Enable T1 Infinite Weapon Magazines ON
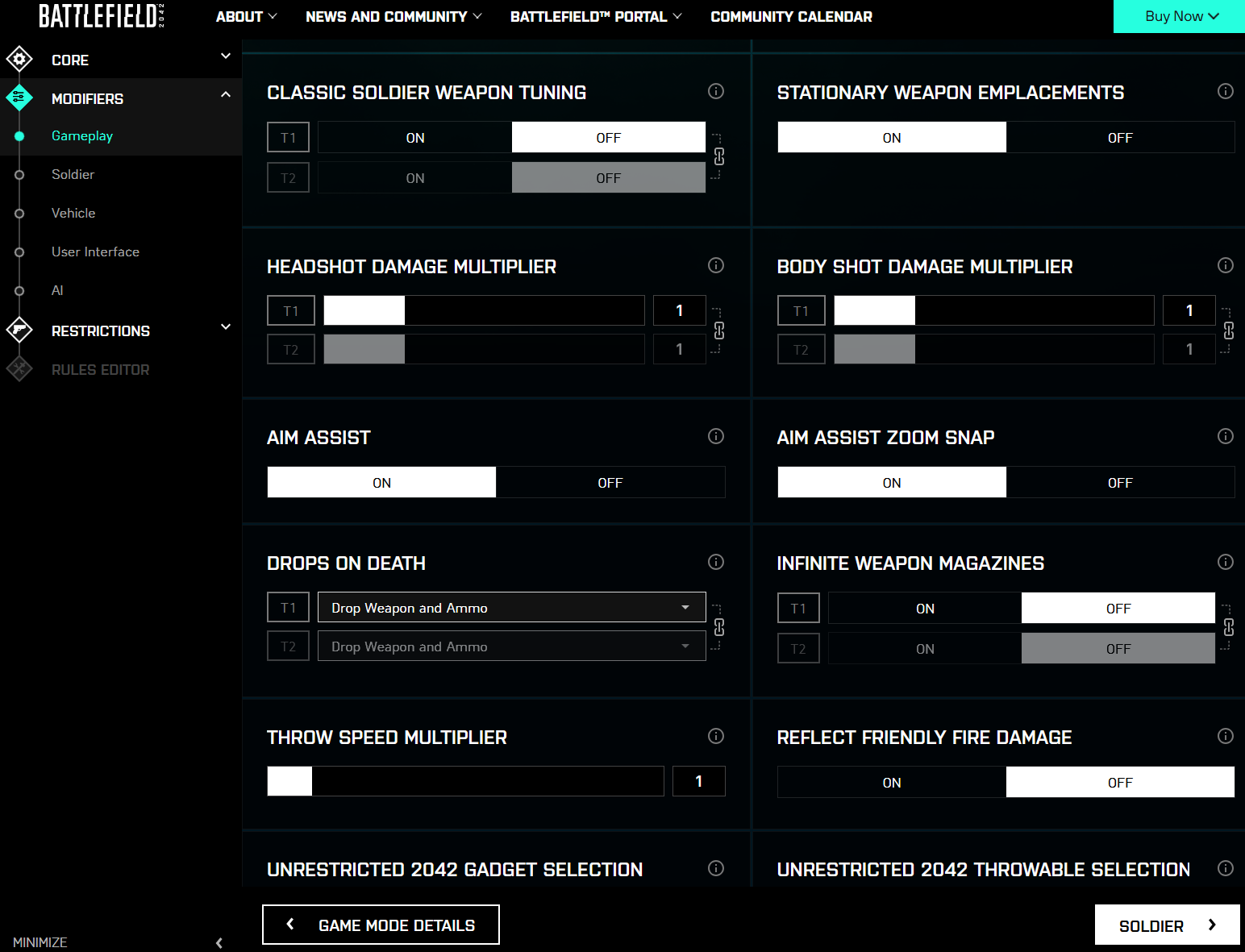The width and height of the screenshot is (1245, 952). 925,609
